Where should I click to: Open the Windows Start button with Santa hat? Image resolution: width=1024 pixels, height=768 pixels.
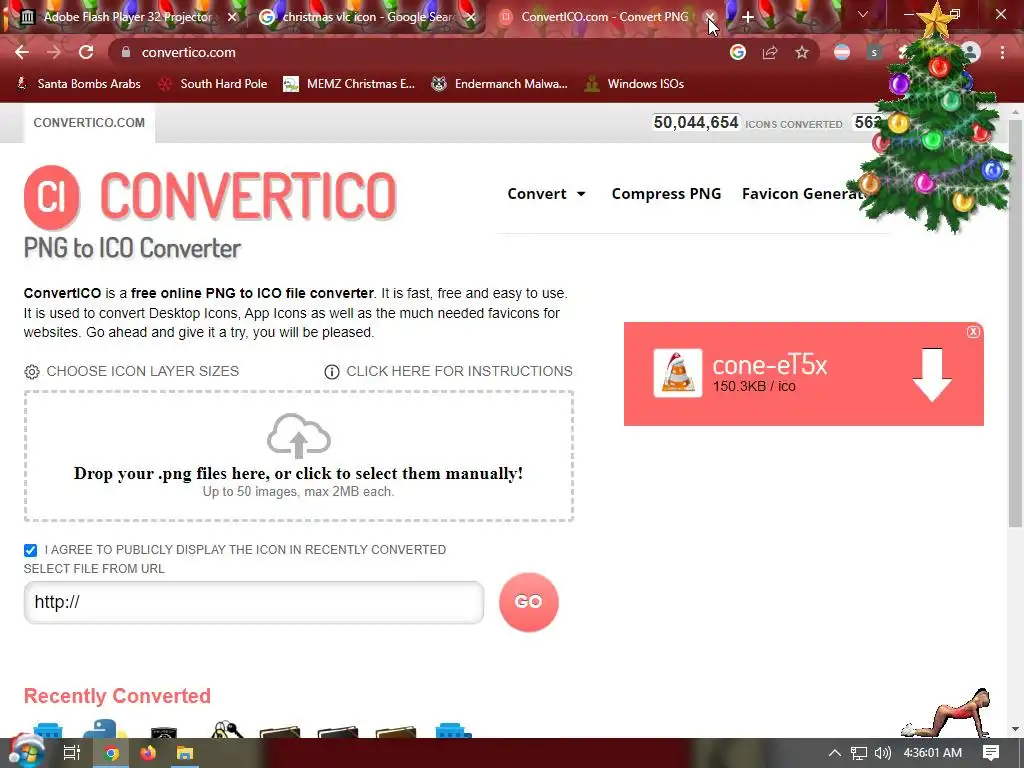[25, 752]
